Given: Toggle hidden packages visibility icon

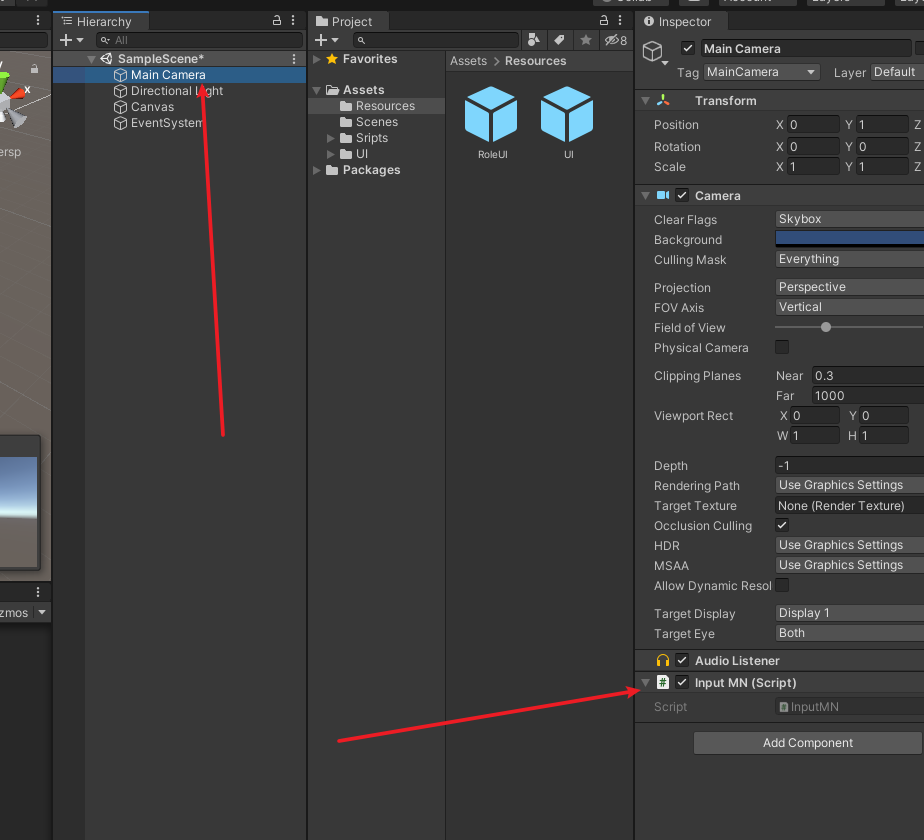Looking at the screenshot, I should click(616, 40).
